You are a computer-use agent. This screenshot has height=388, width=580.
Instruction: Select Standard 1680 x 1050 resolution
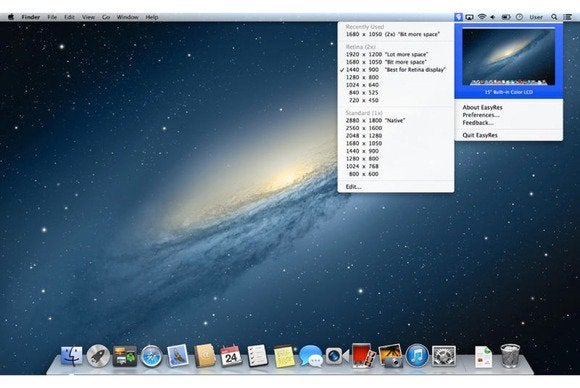[x=395, y=143]
